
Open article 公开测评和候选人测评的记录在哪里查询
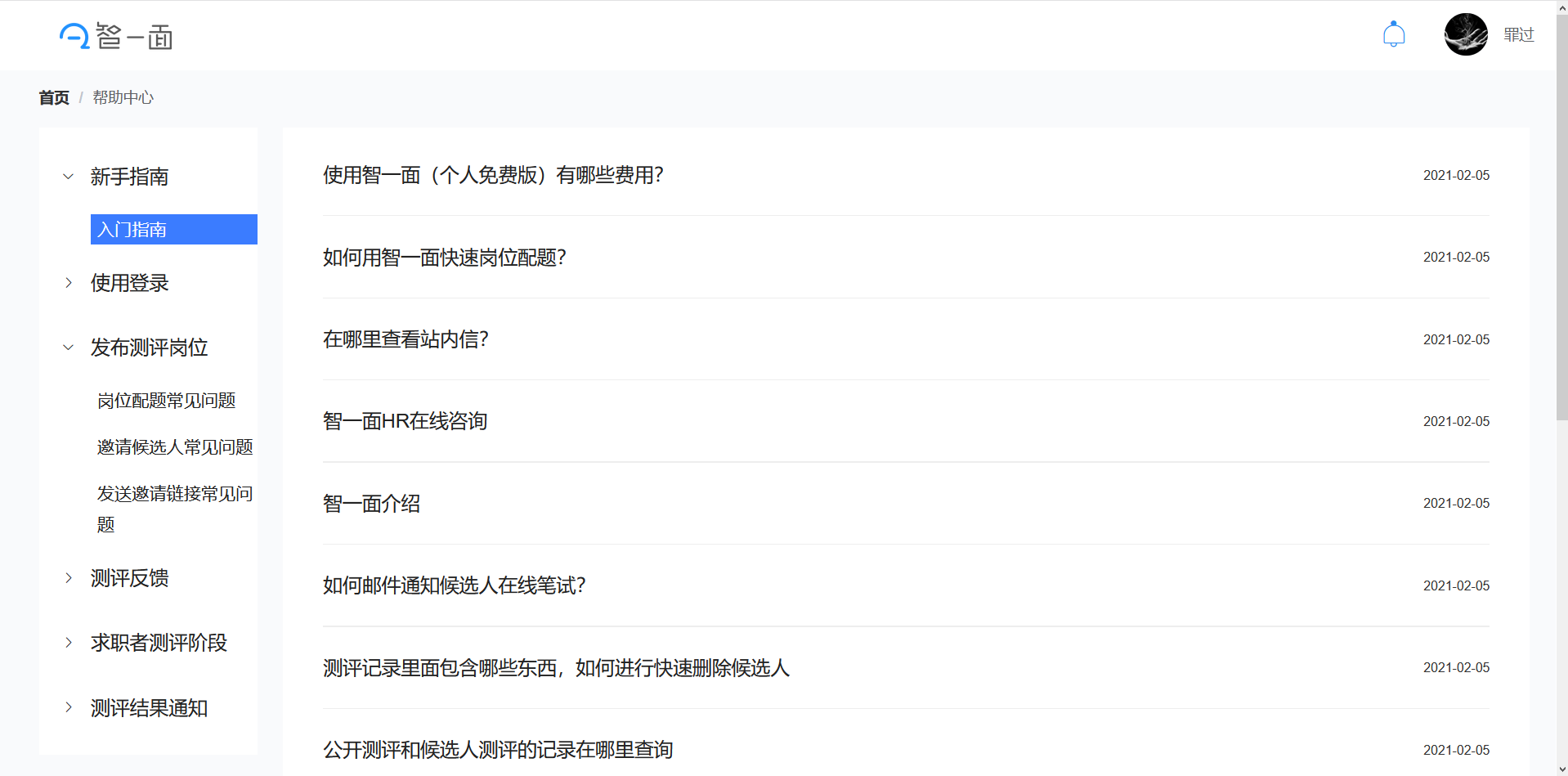click(x=498, y=750)
